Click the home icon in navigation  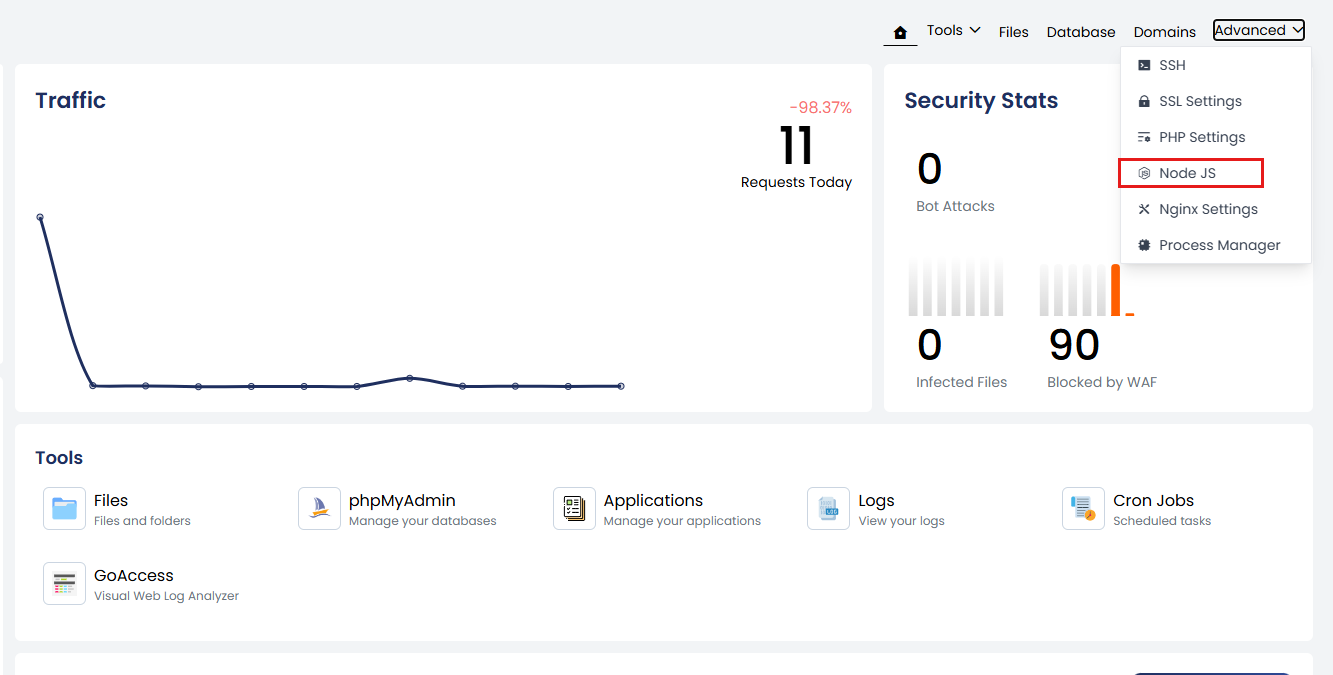(x=900, y=32)
